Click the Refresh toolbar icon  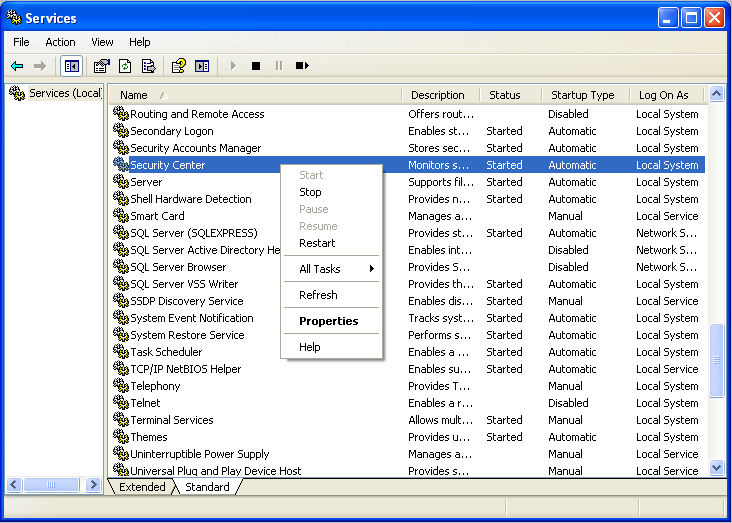125,66
